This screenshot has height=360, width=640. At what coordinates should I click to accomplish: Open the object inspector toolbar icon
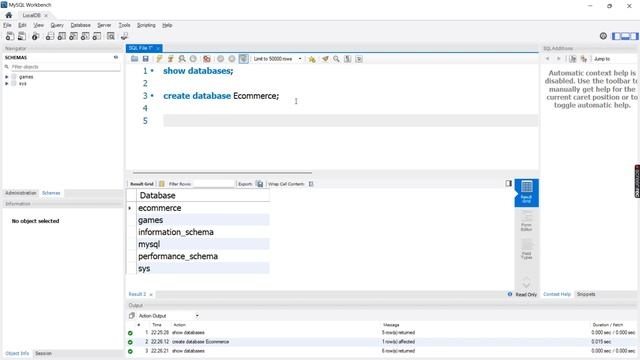(x=36, y=36)
